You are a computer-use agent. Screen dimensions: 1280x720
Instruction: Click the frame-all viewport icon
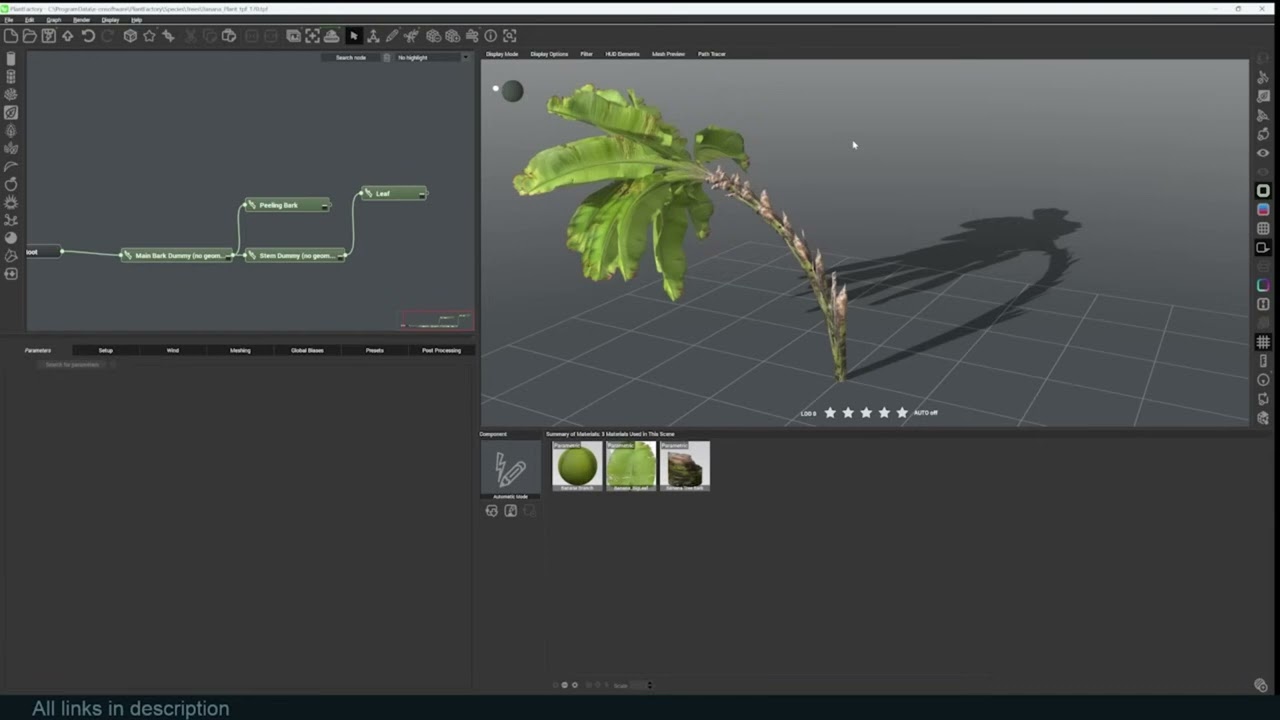click(x=312, y=36)
